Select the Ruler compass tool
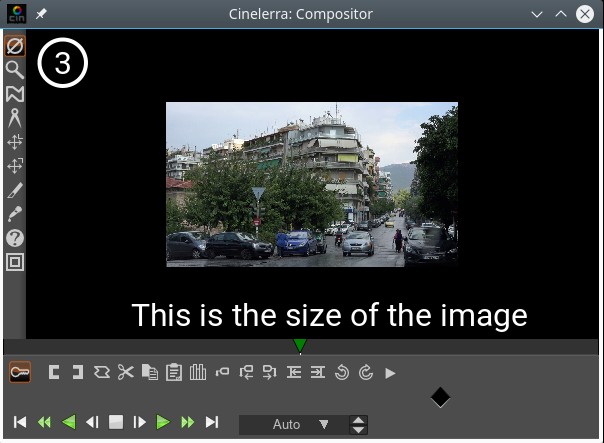The width and height of the screenshot is (604, 443). click(14, 118)
